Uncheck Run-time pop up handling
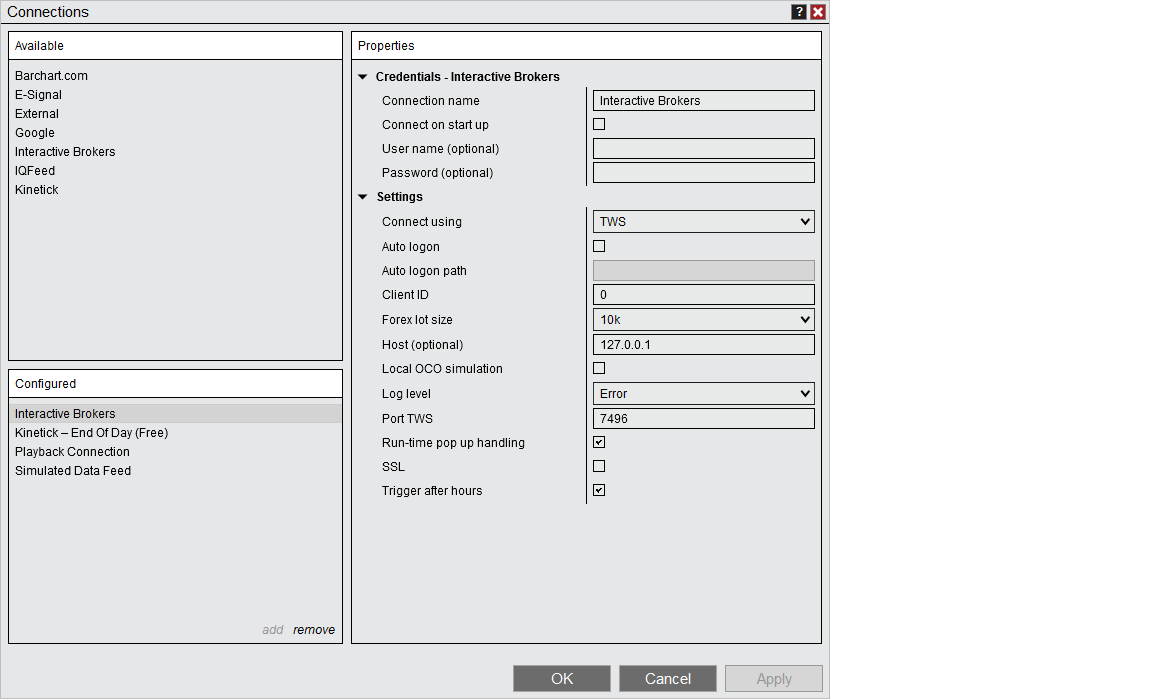This screenshot has height=699, width=1152. pos(600,442)
